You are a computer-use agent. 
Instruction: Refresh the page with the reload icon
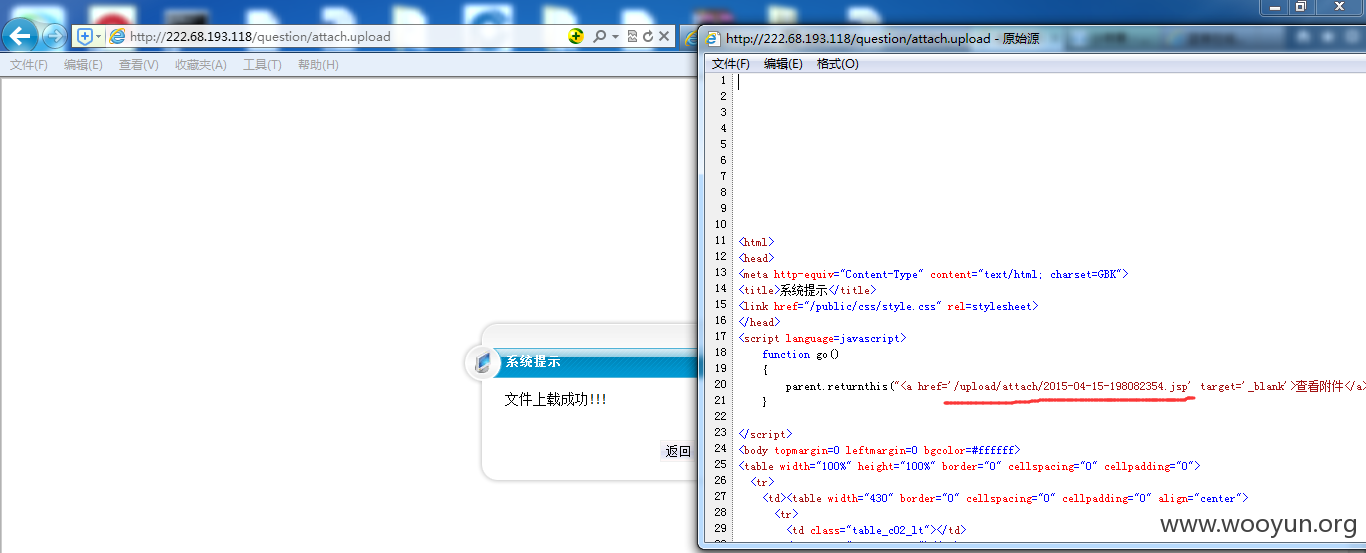[648, 36]
